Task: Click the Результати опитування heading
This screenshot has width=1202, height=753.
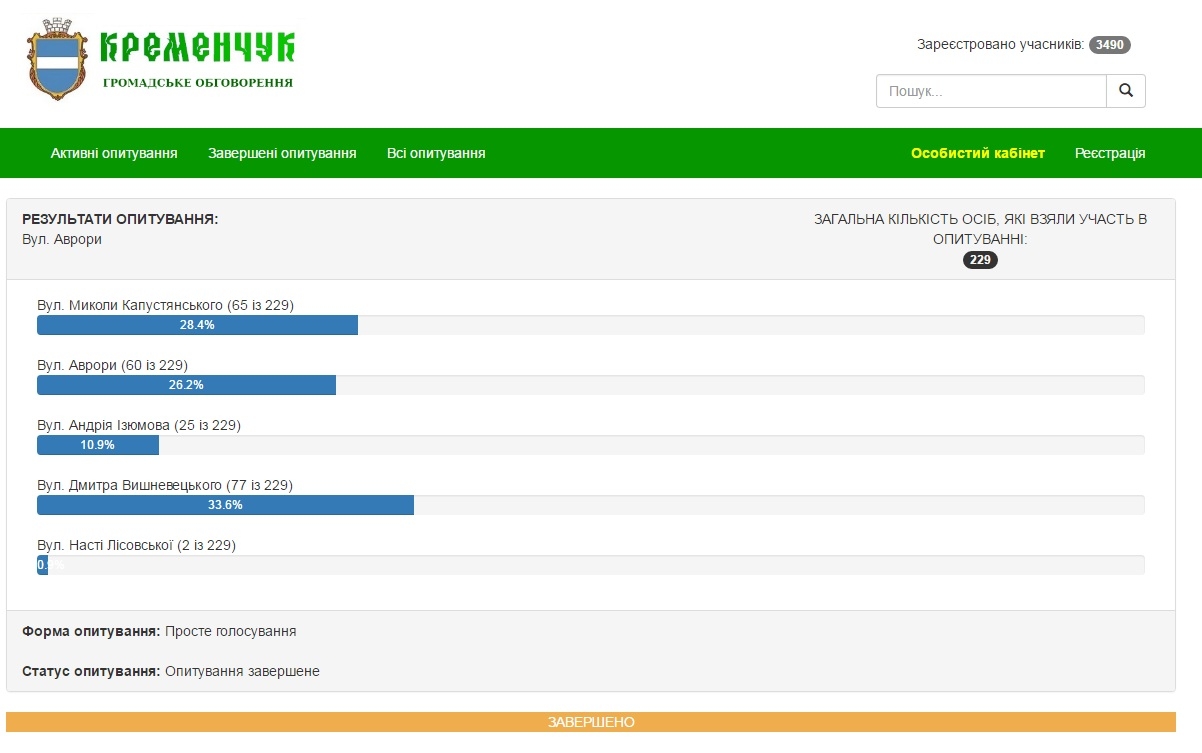Action: coord(120,219)
